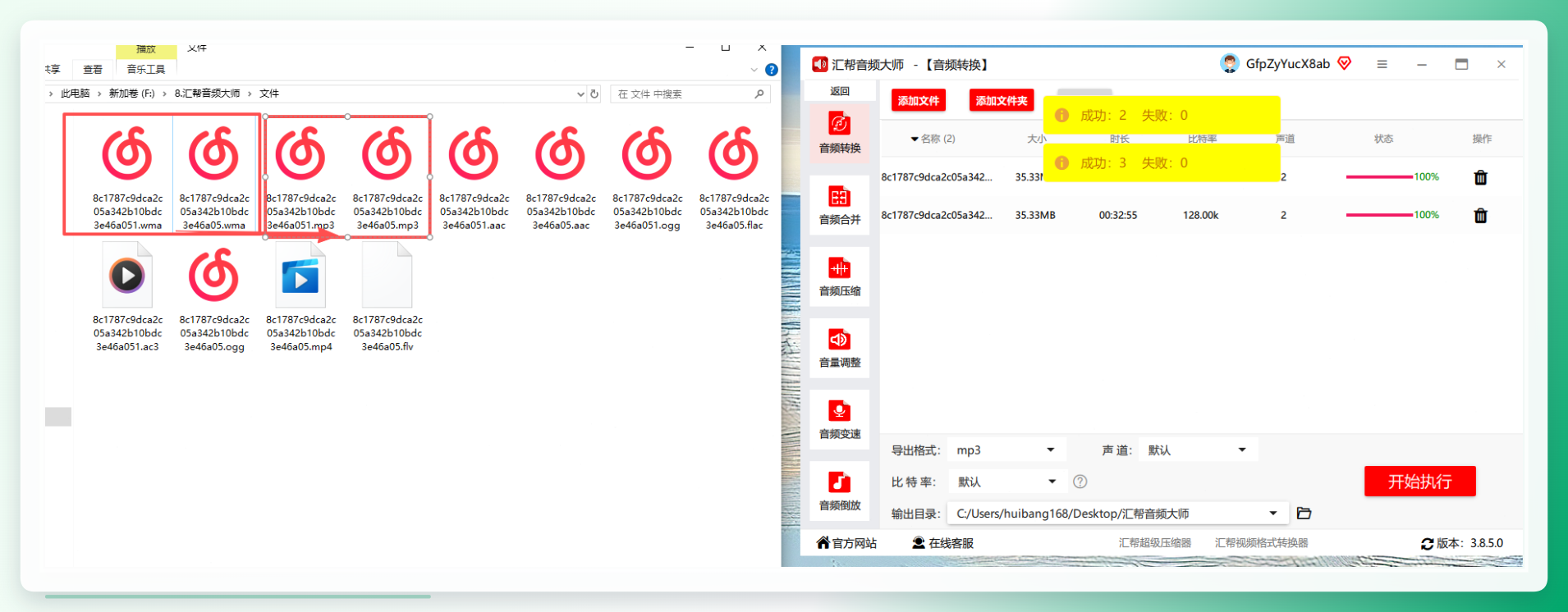
Task: Switch to the 音乐工具 tab in Explorer
Action: click(x=146, y=70)
